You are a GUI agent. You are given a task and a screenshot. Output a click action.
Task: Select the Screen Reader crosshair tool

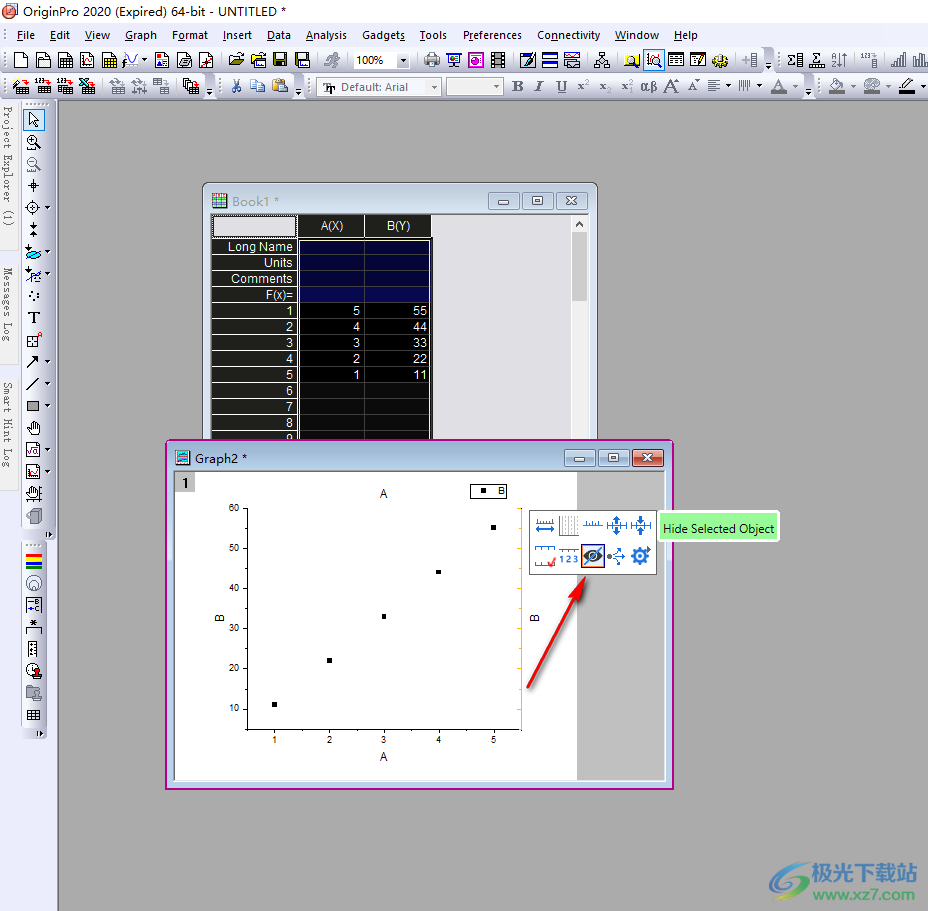[34, 185]
